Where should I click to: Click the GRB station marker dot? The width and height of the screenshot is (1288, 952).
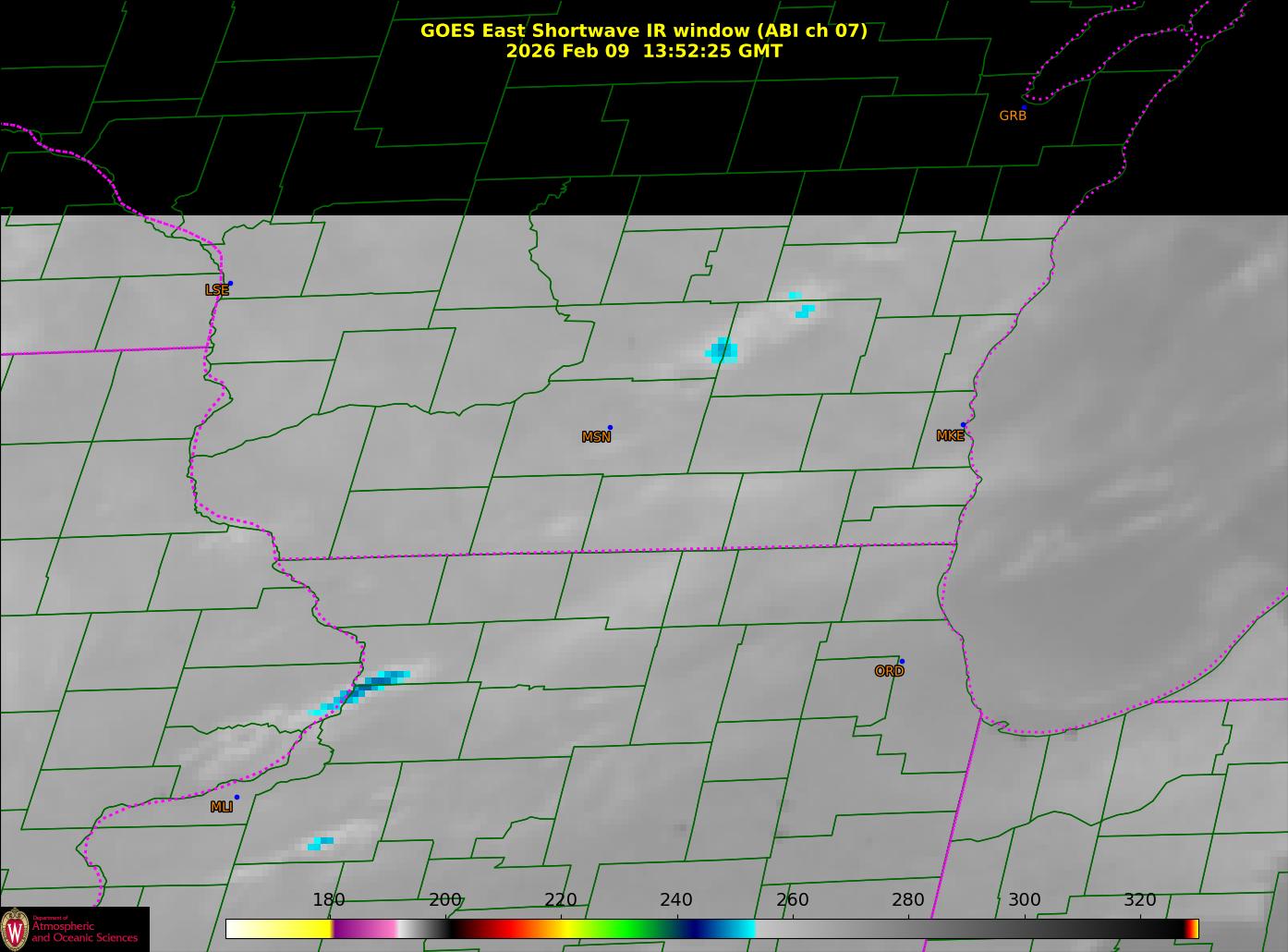(x=1024, y=107)
